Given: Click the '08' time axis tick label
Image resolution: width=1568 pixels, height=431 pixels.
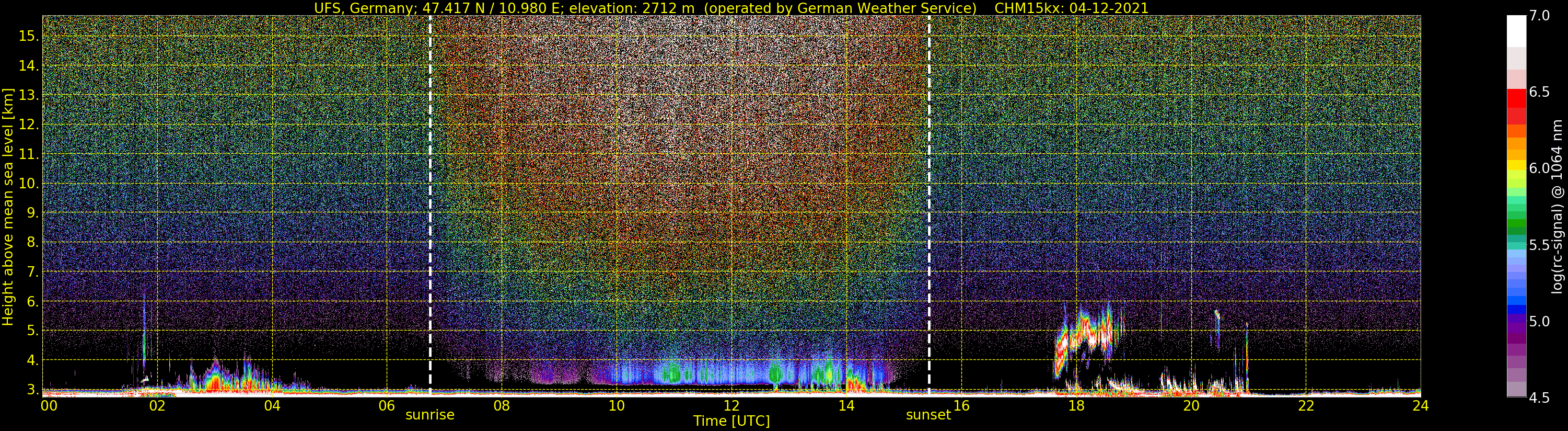Looking at the screenshot, I should click(502, 405).
